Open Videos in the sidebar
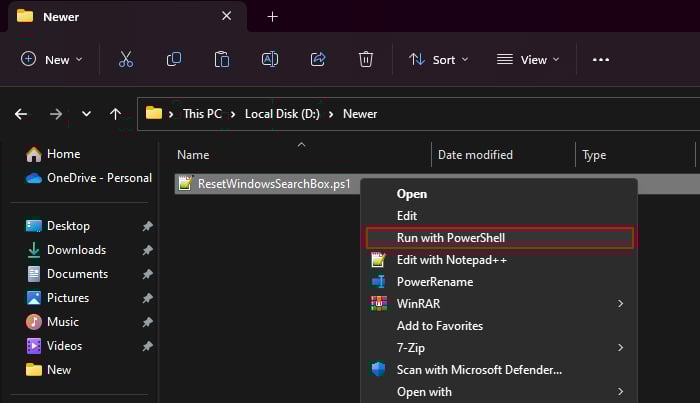The image size is (700, 403). pyautogui.click(x=54, y=346)
